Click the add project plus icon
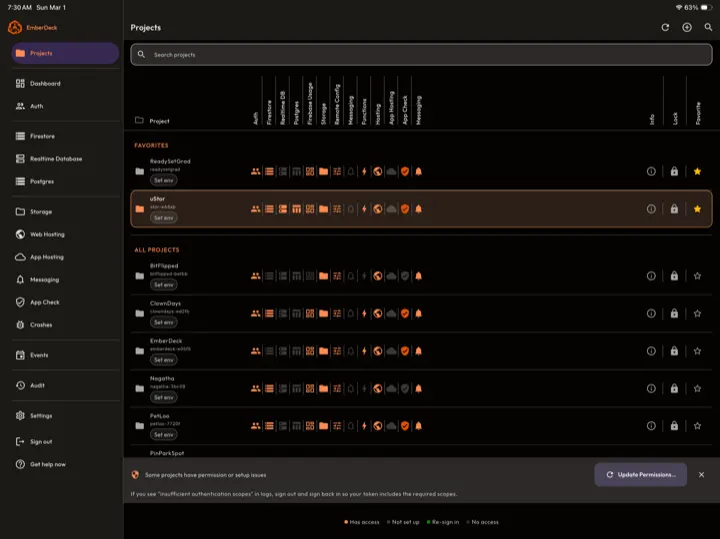Screen dimensions: 720x539 click(x=687, y=28)
